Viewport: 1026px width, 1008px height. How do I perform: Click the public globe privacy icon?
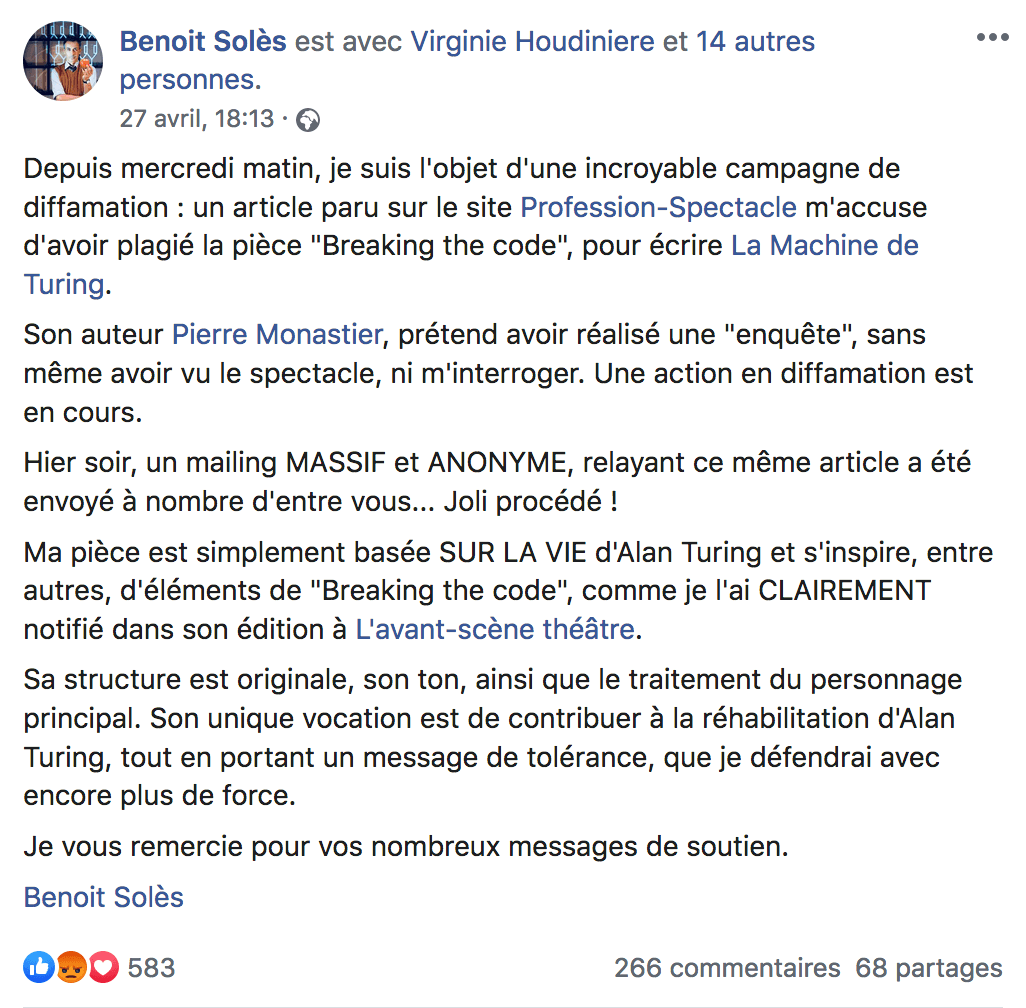pyautogui.click(x=309, y=120)
